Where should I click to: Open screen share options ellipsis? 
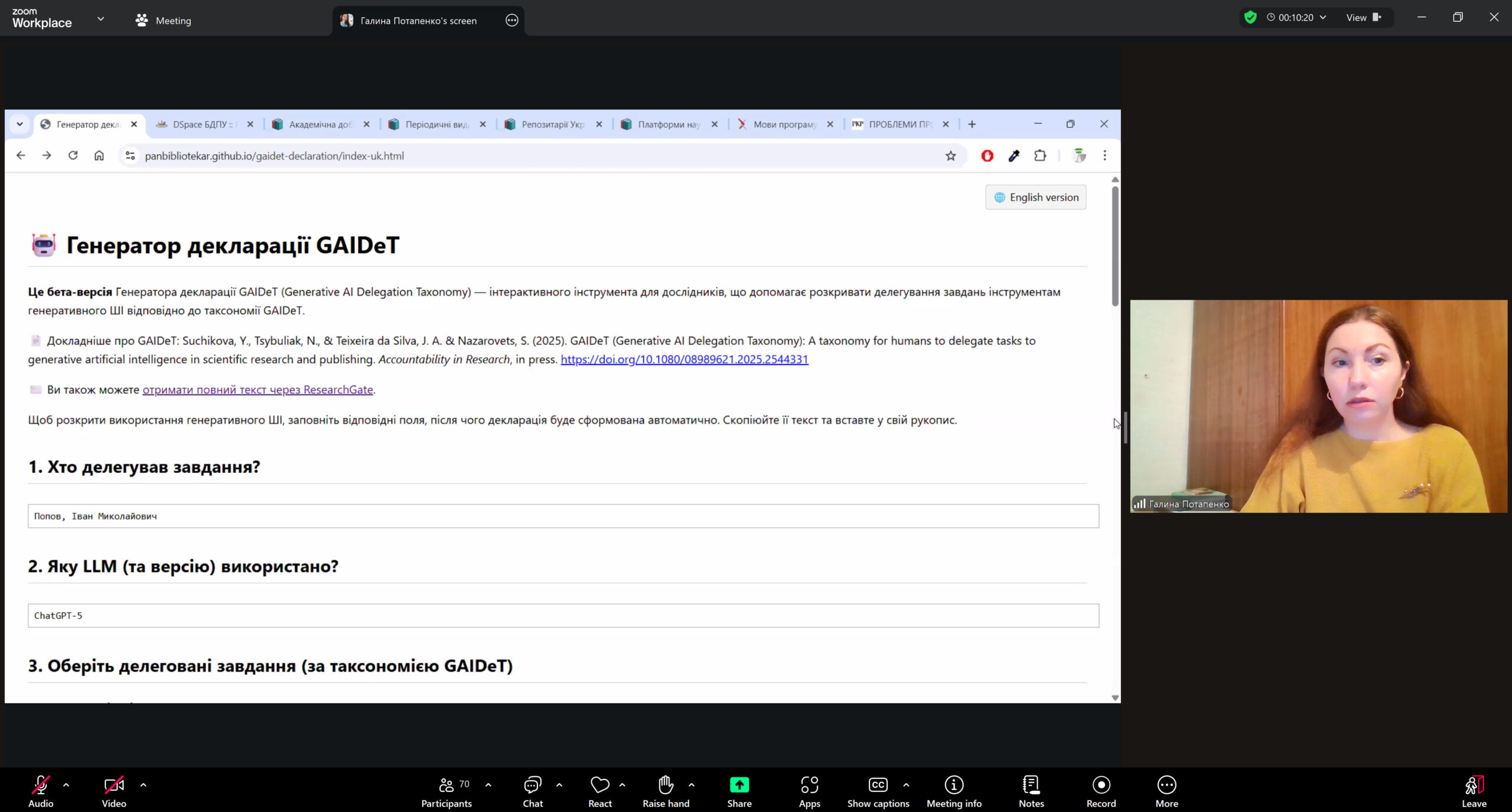tap(511, 21)
